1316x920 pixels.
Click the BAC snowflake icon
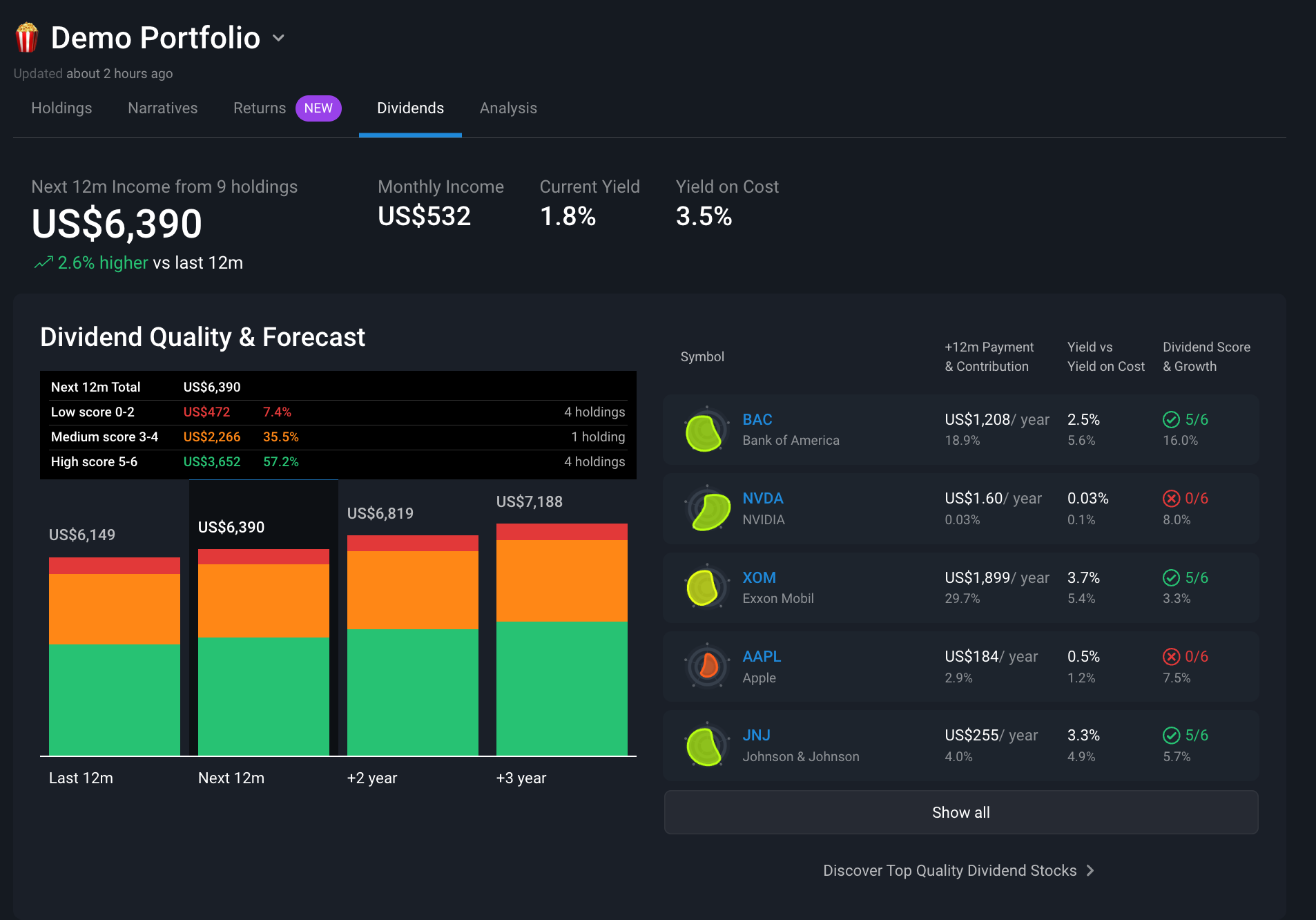tap(706, 430)
